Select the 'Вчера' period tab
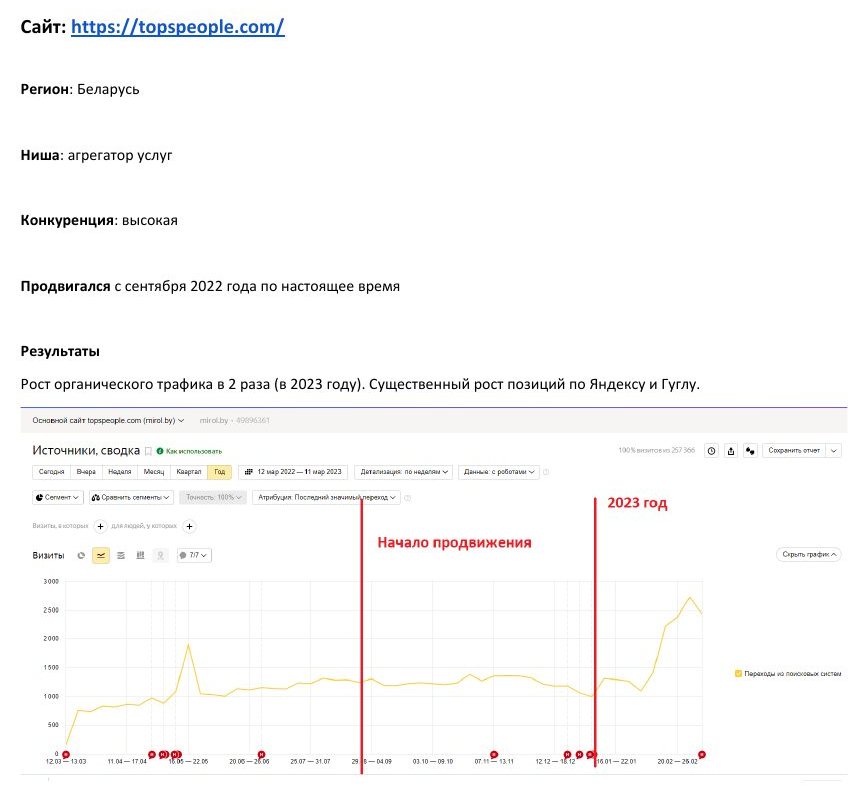Viewport: 866px width, 799px height. [x=86, y=472]
